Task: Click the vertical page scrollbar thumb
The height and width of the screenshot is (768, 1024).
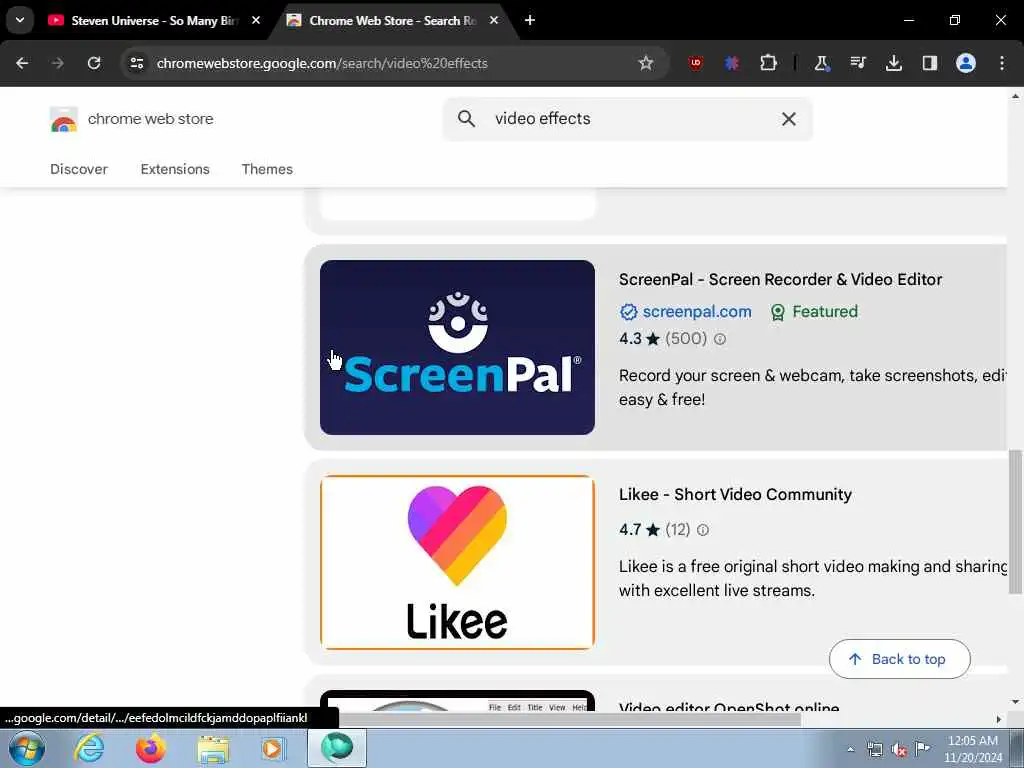Action: click(1015, 521)
